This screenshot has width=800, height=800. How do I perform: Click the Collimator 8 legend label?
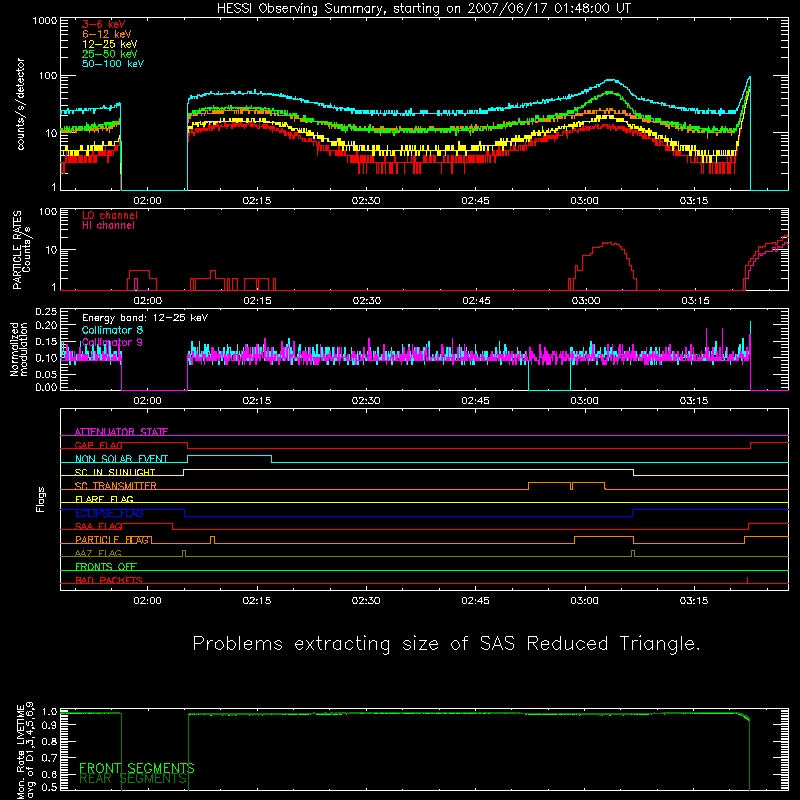point(112,330)
